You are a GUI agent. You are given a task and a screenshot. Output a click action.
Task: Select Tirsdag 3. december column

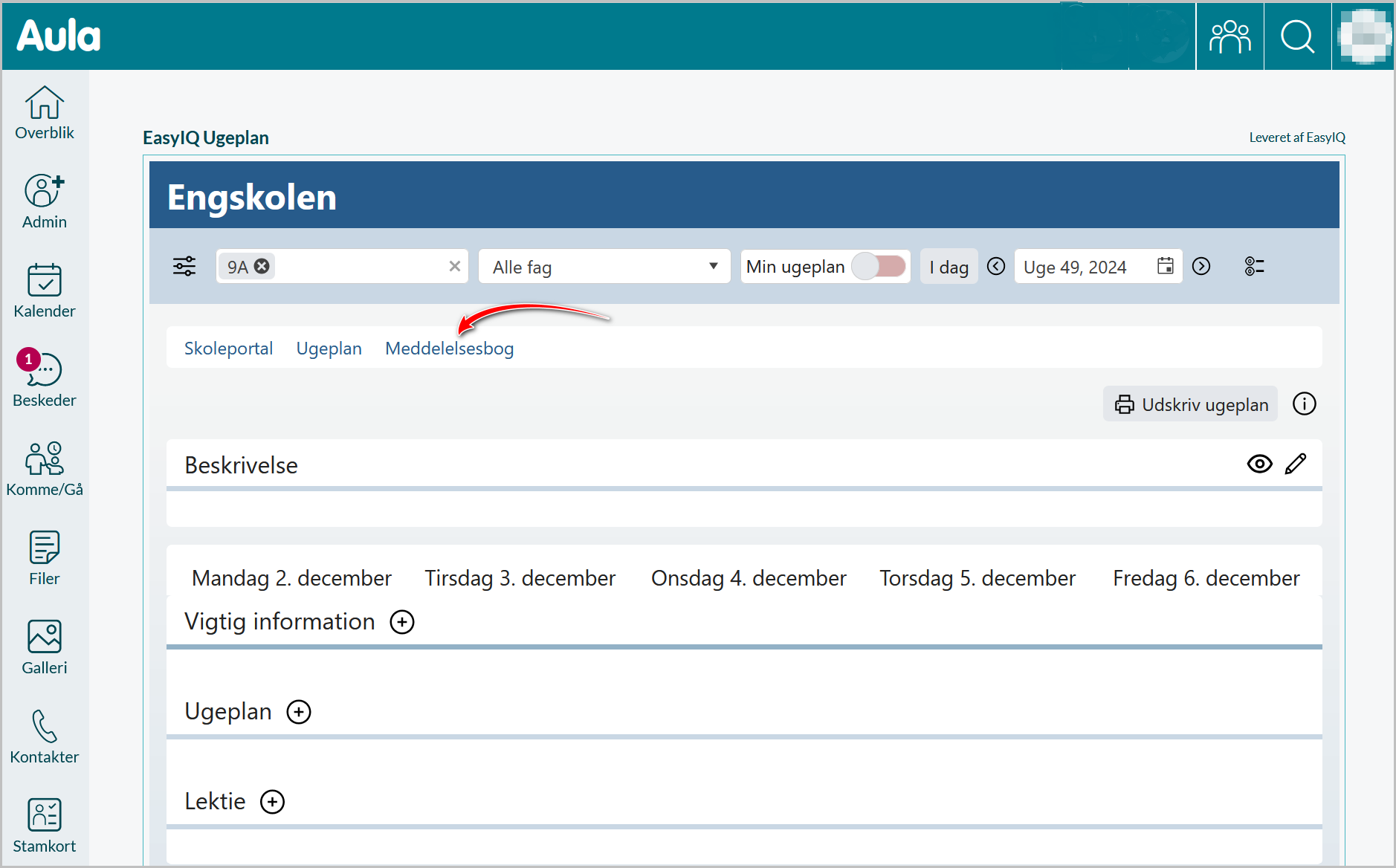[520, 577]
